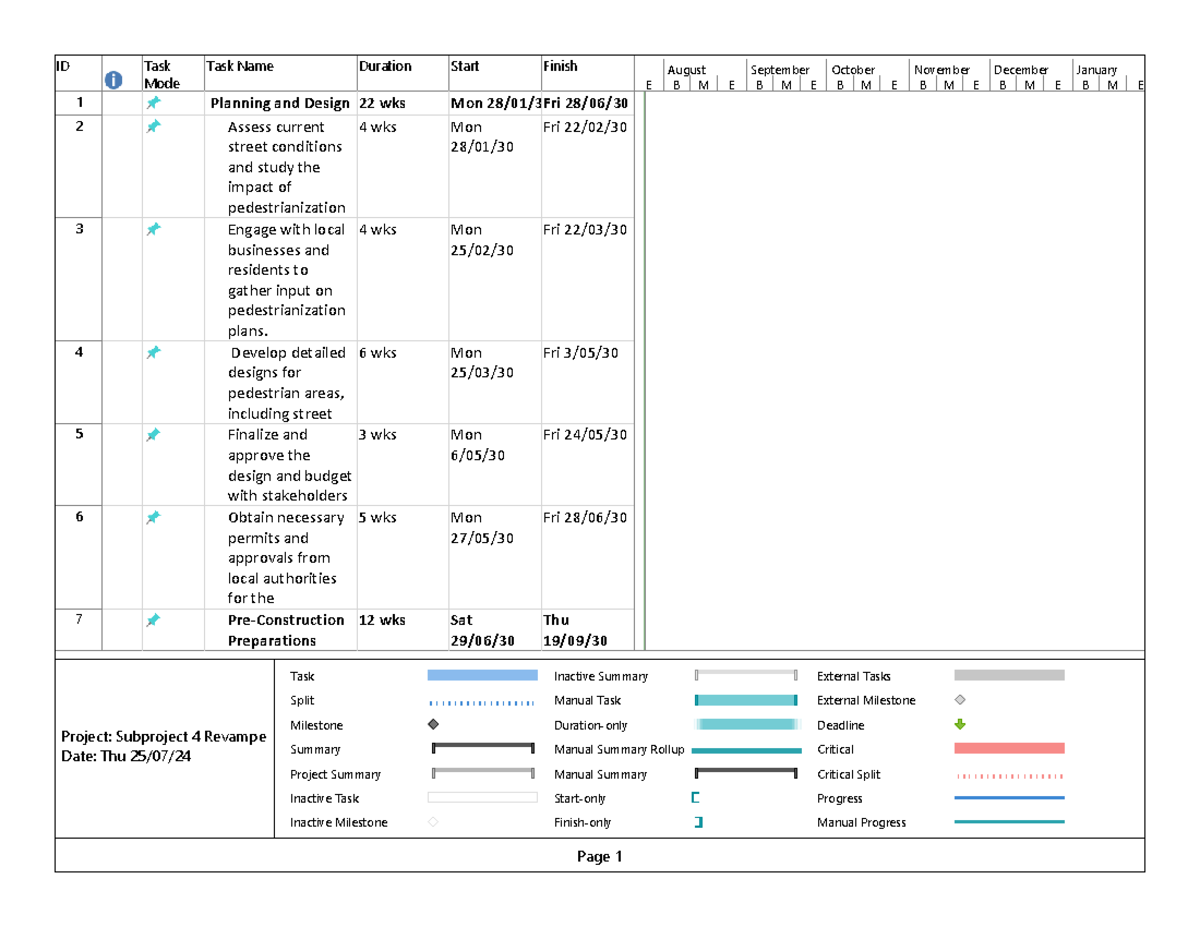Screen dimensions: 1200x927
Task: Click the Finish column header
Action: tap(560, 66)
